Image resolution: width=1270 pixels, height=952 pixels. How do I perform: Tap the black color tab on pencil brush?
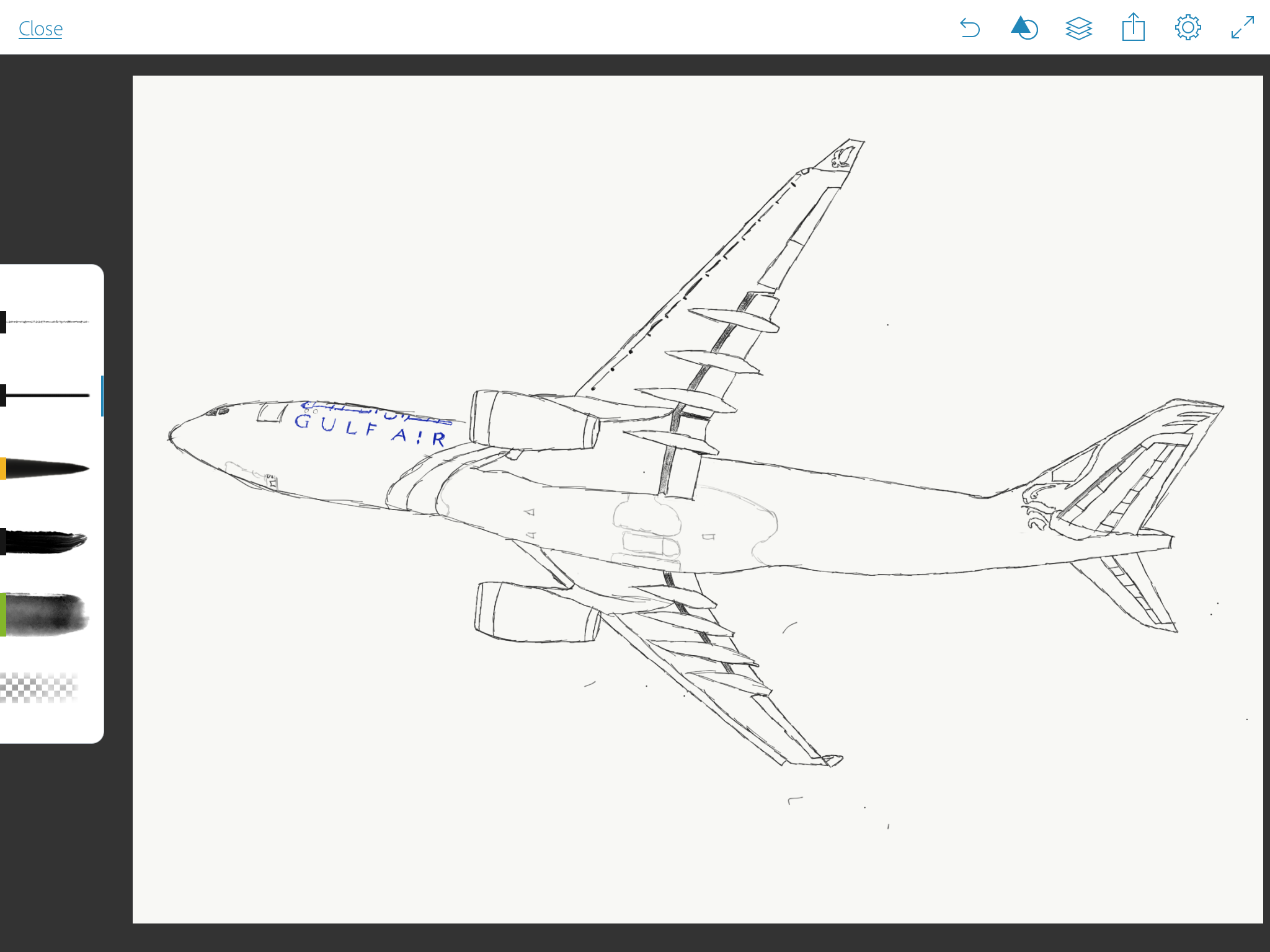coord(2,322)
